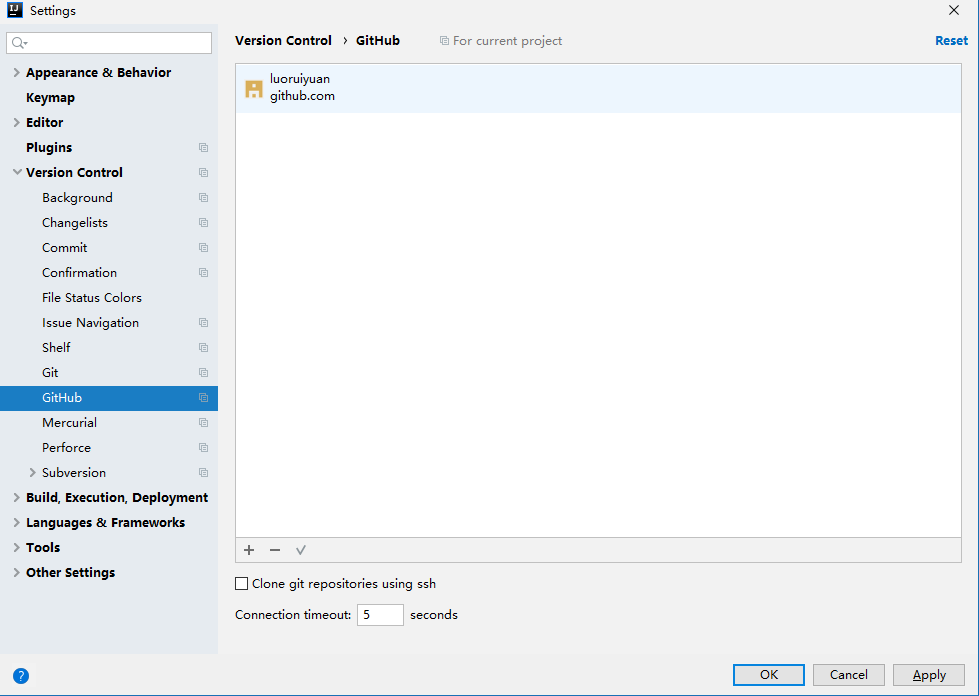The image size is (979, 696).
Task: Select the Commit settings item
Action: (x=64, y=248)
